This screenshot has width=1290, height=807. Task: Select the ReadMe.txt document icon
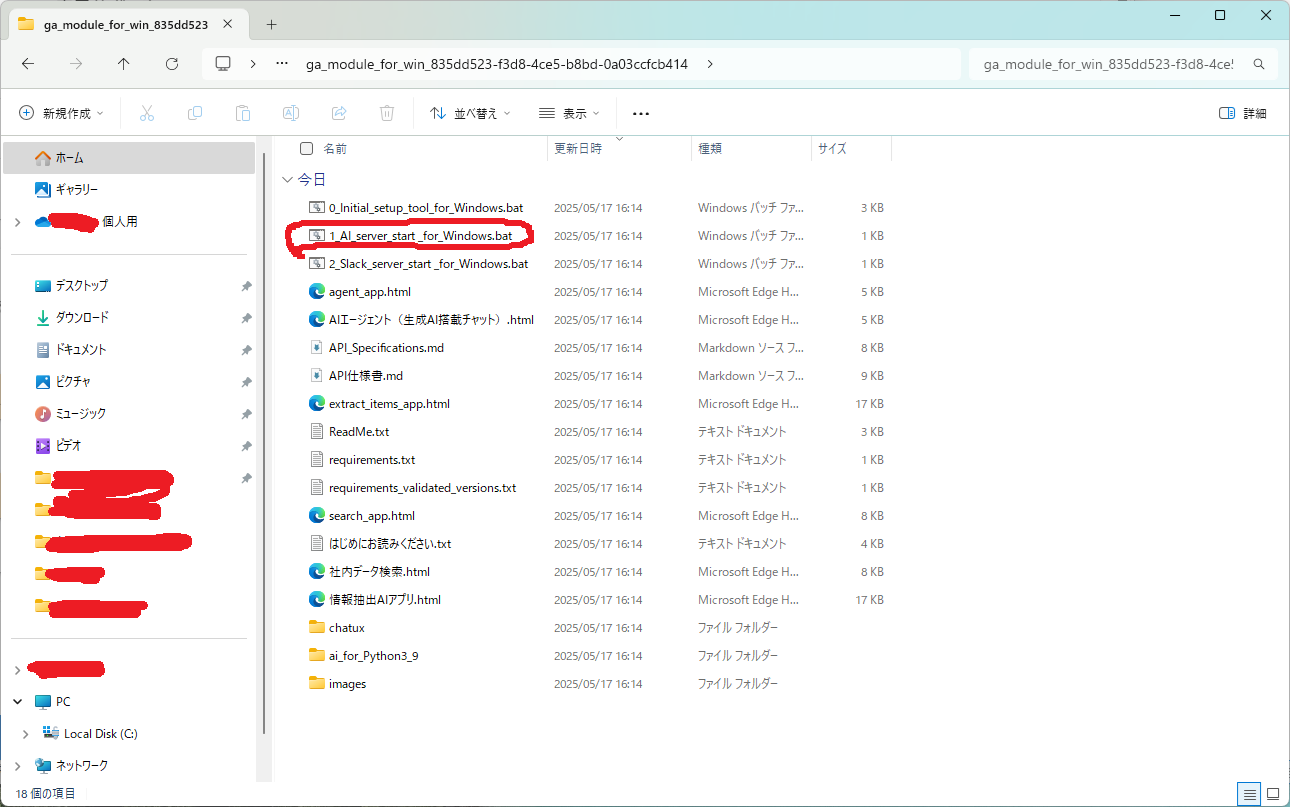click(x=317, y=432)
